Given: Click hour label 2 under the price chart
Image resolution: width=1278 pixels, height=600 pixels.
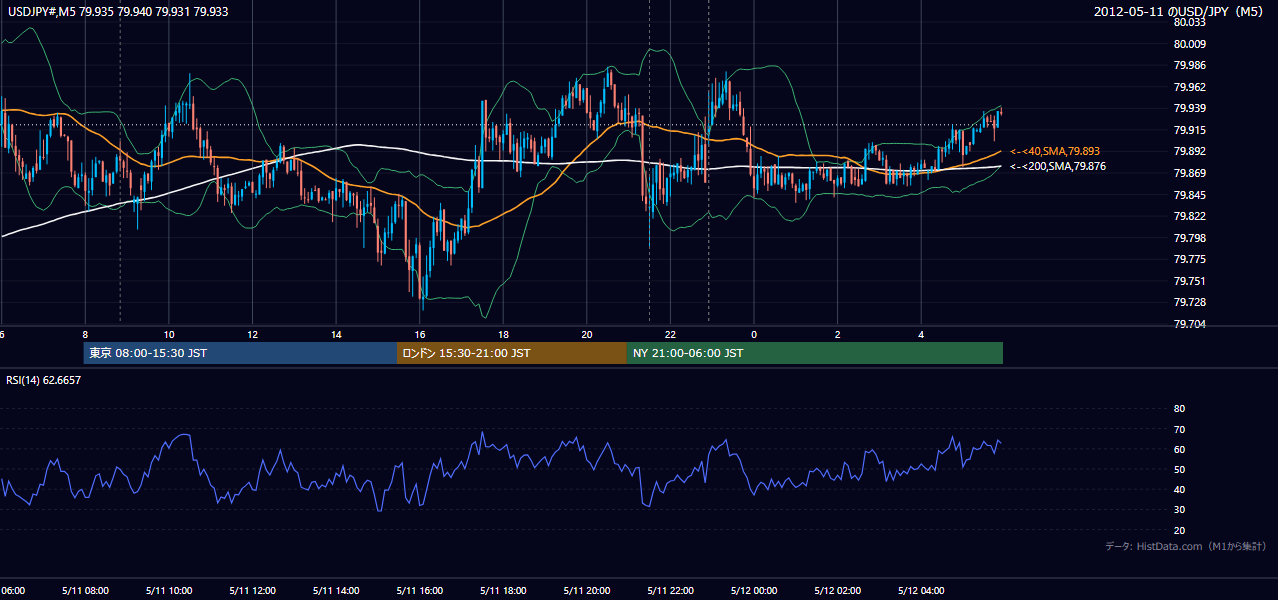Looking at the screenshot, I should tap(837, 334).
